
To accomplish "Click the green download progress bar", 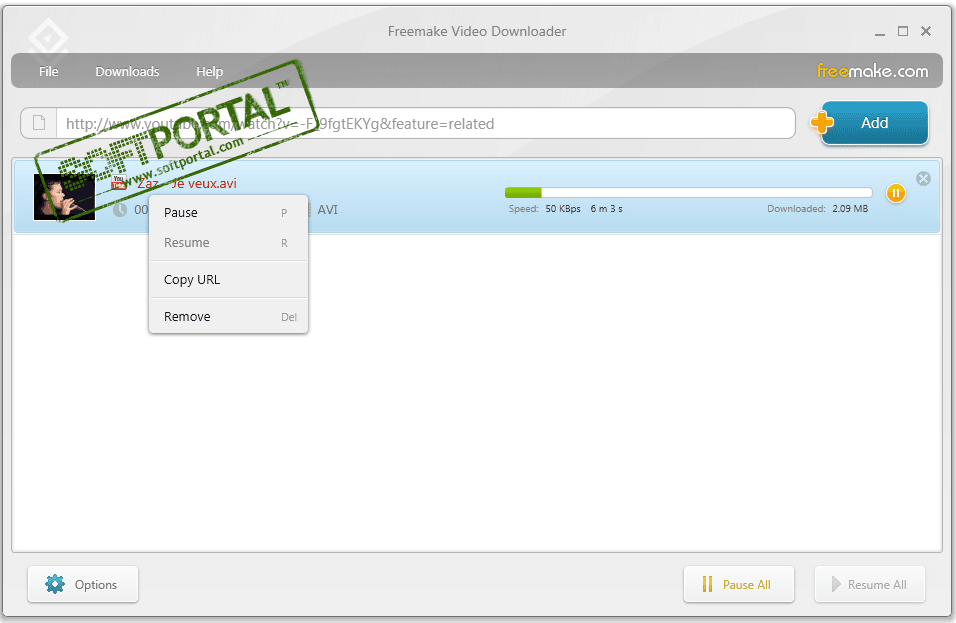I will coord(688,193).
